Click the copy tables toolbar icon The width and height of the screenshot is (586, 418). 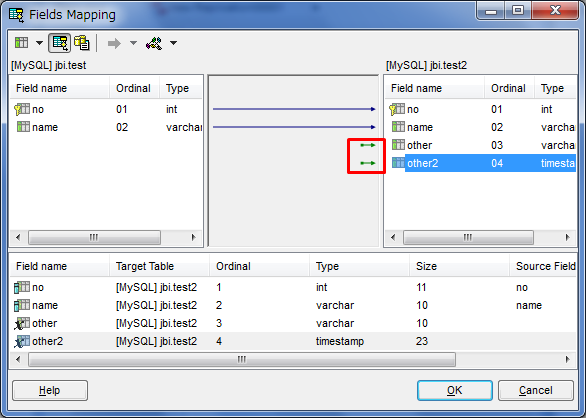point(81,43)
